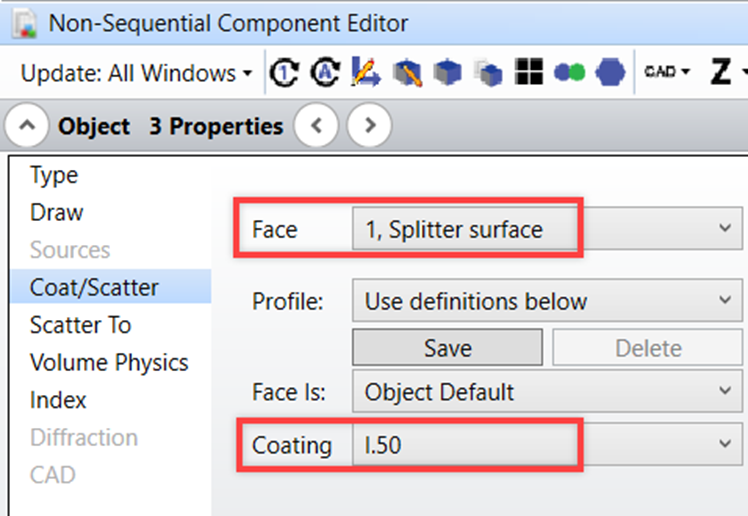
Task: Click the Update refresh icon marked 1
Action: pos(285,73)
